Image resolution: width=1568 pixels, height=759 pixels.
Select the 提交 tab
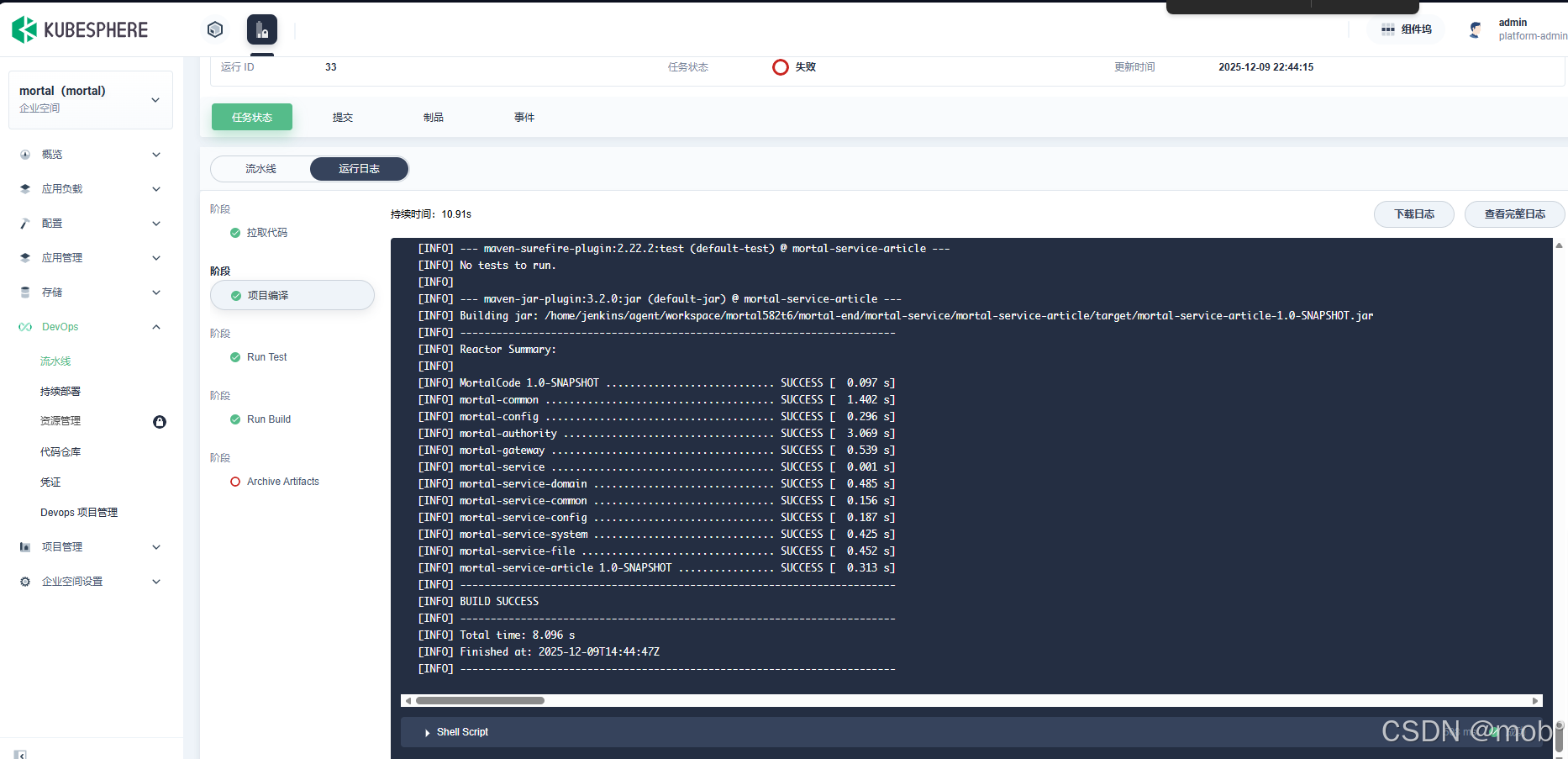[x=343, y=118]
